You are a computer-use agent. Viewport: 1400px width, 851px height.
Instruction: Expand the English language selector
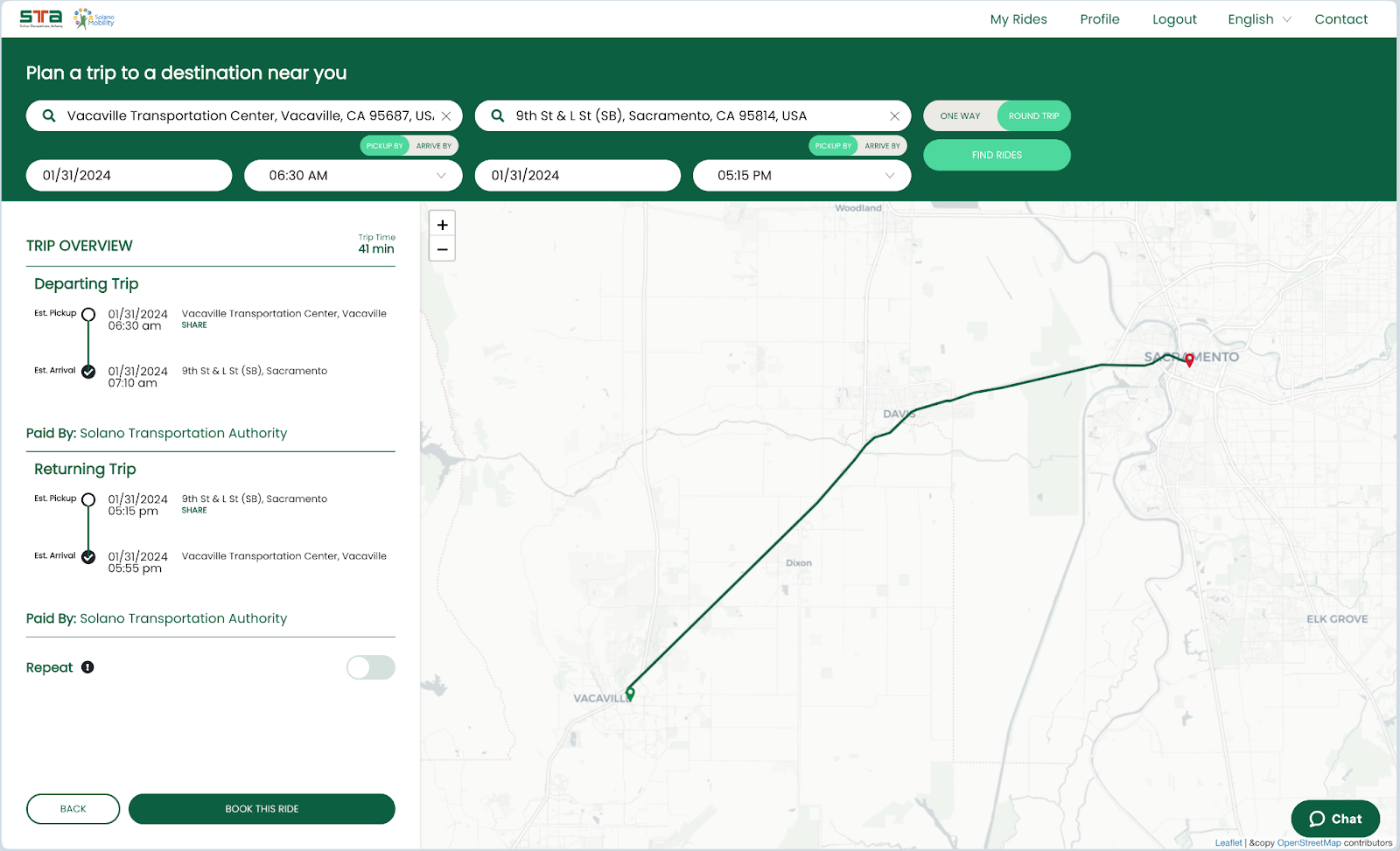click(x=1258, y=19)
